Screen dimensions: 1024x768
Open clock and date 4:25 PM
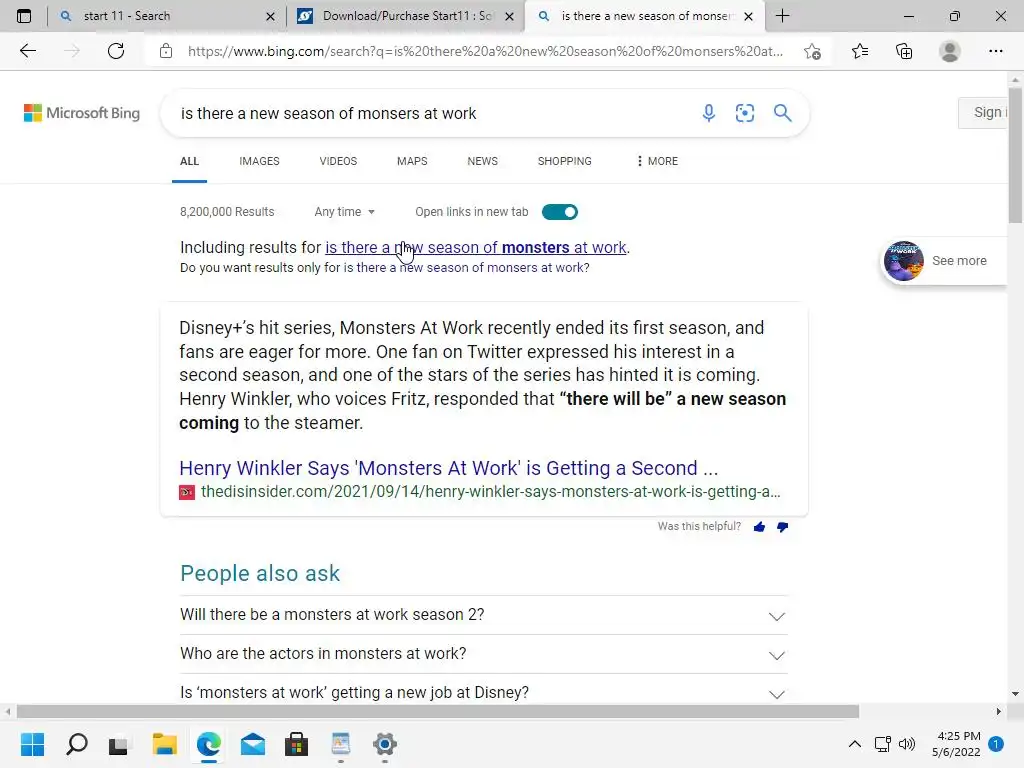[x=956, y=744]
